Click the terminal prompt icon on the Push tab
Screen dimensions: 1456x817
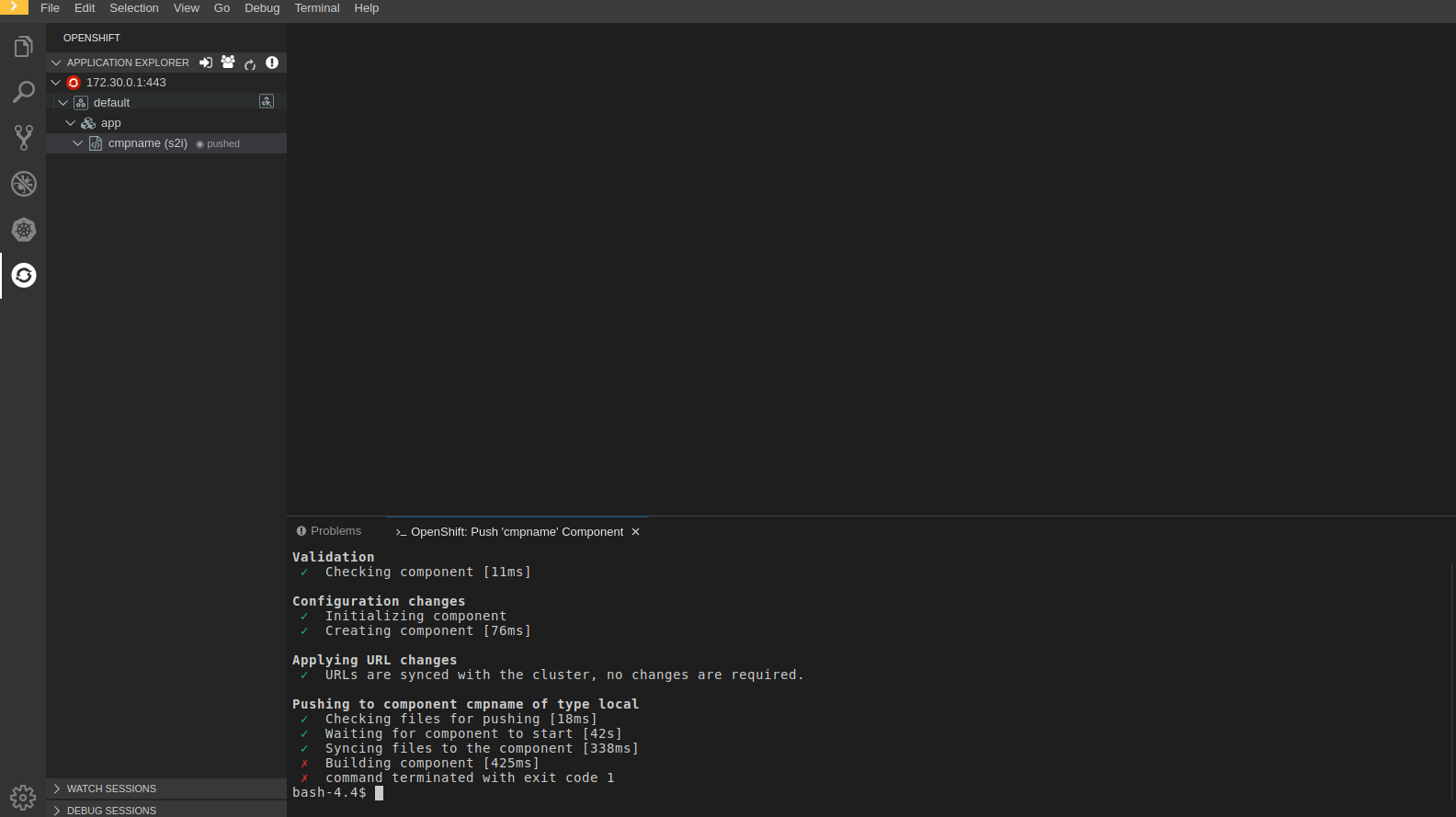pos(401,532)
